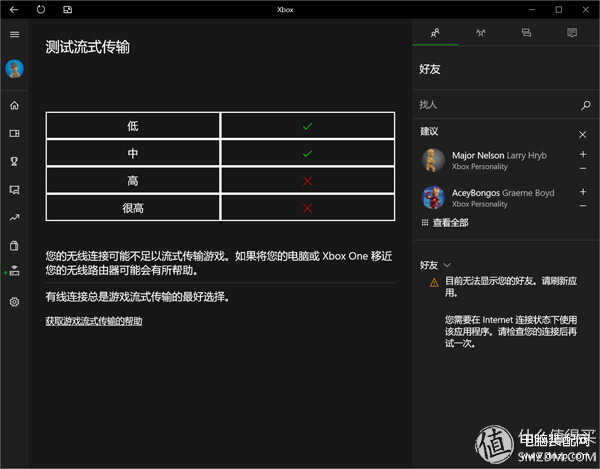The height and width of the screenshot is (469, 600).
Task: Remove AceyBongos suggestion
Action: click(x=583, y=206)
